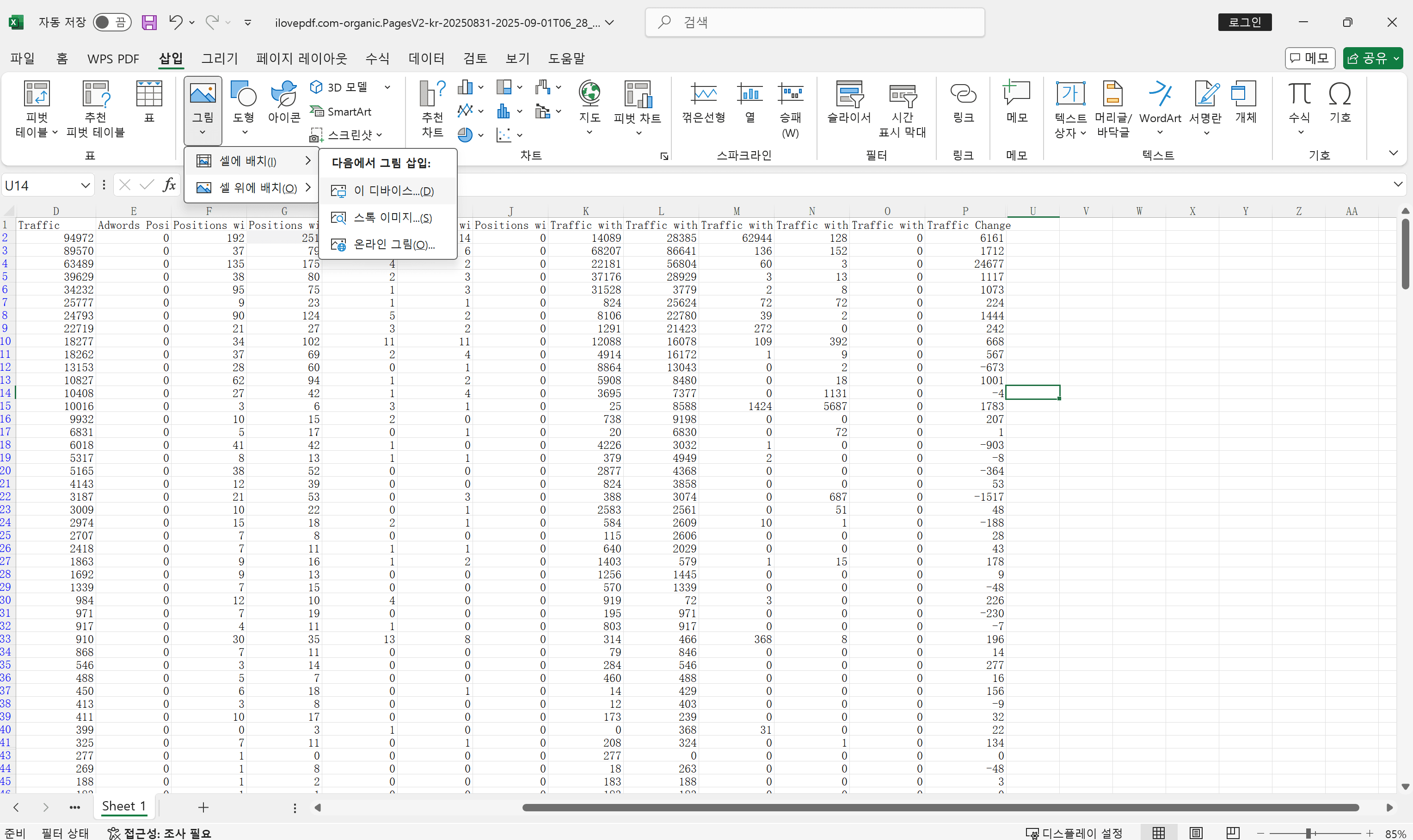The image size is (1413, 840).
Task: Click the Undo arrow icon
Action: [176, 22]
